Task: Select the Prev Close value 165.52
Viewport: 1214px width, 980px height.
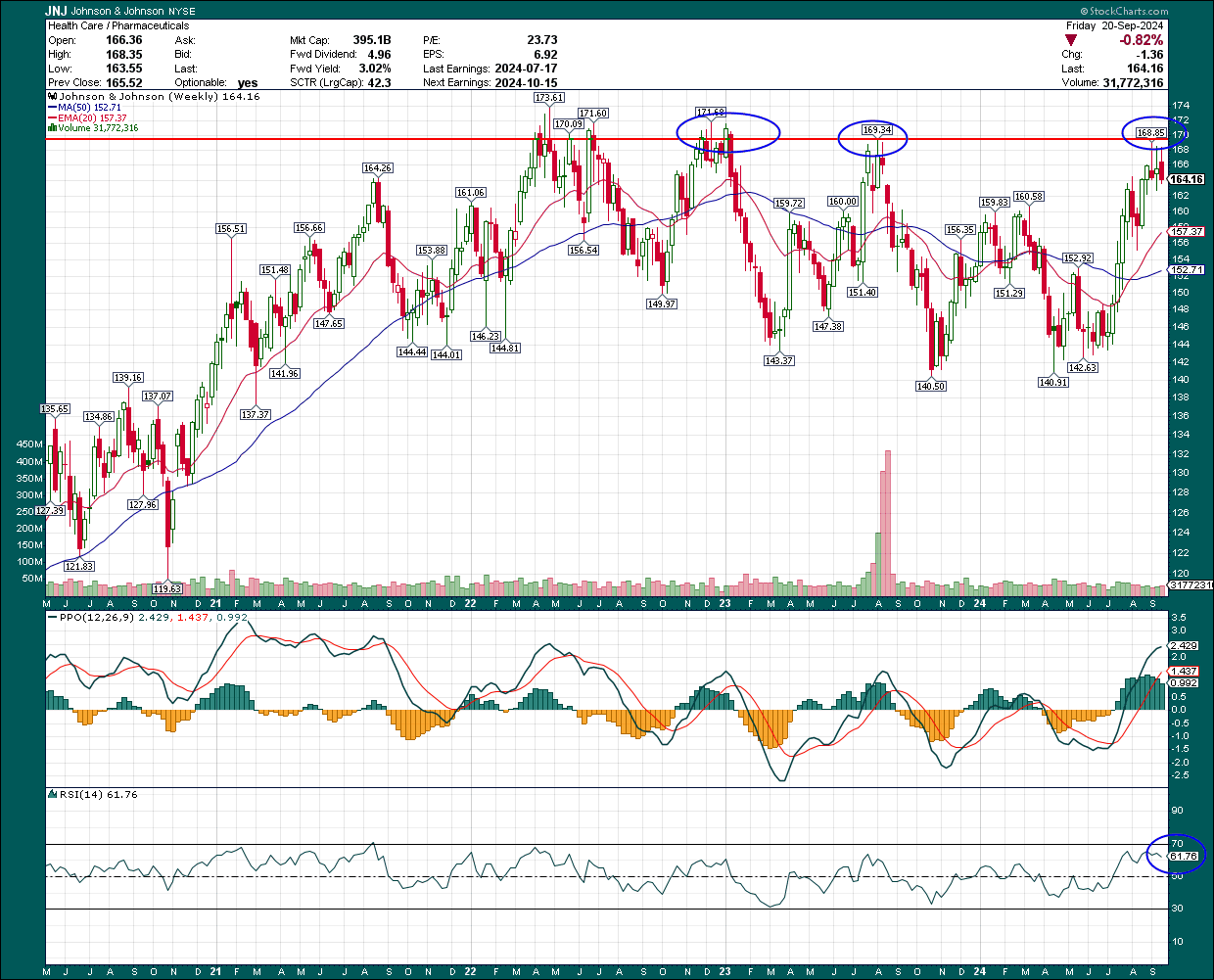Action: pos(123,83)
